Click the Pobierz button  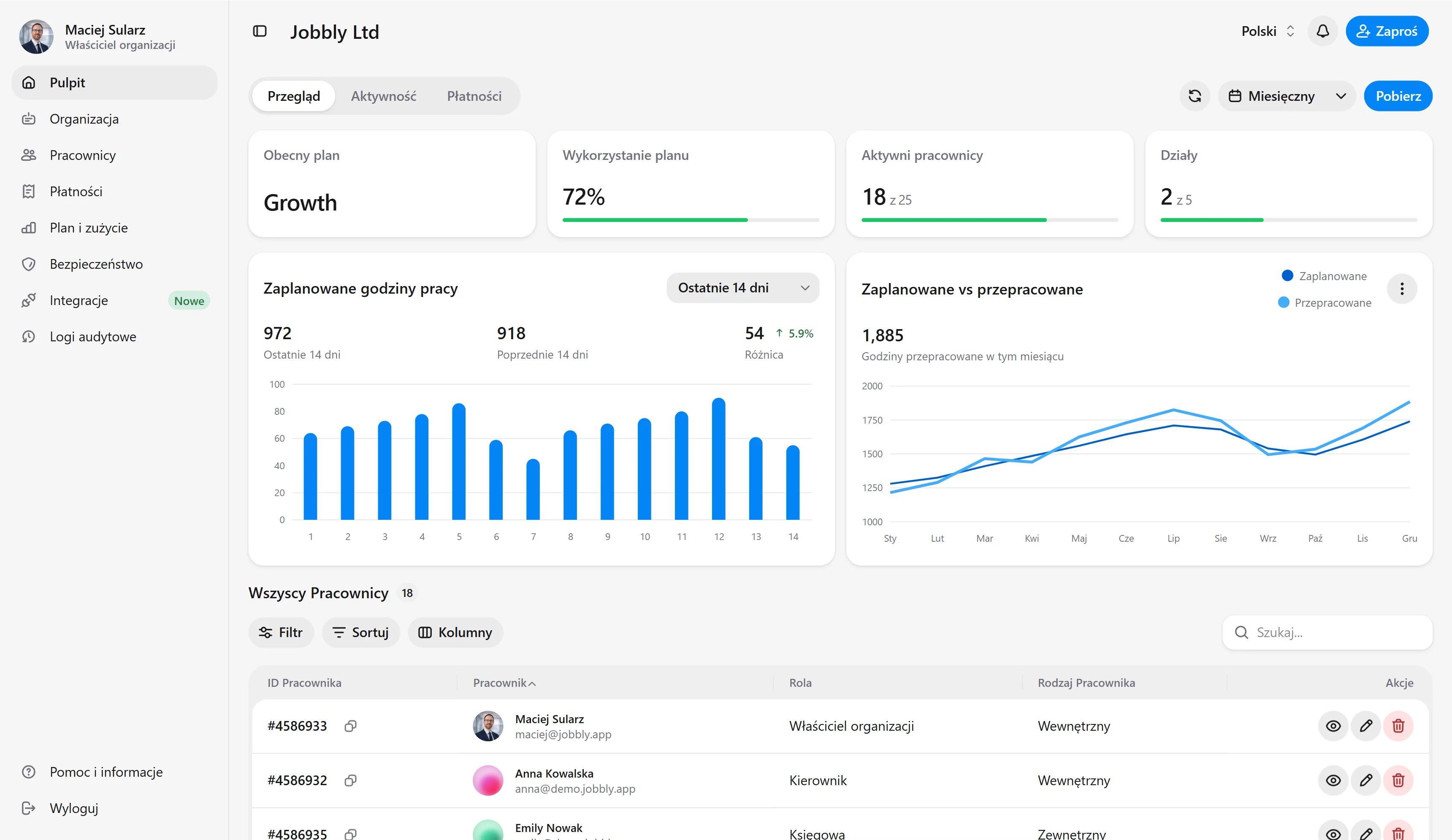(1398, 96)
